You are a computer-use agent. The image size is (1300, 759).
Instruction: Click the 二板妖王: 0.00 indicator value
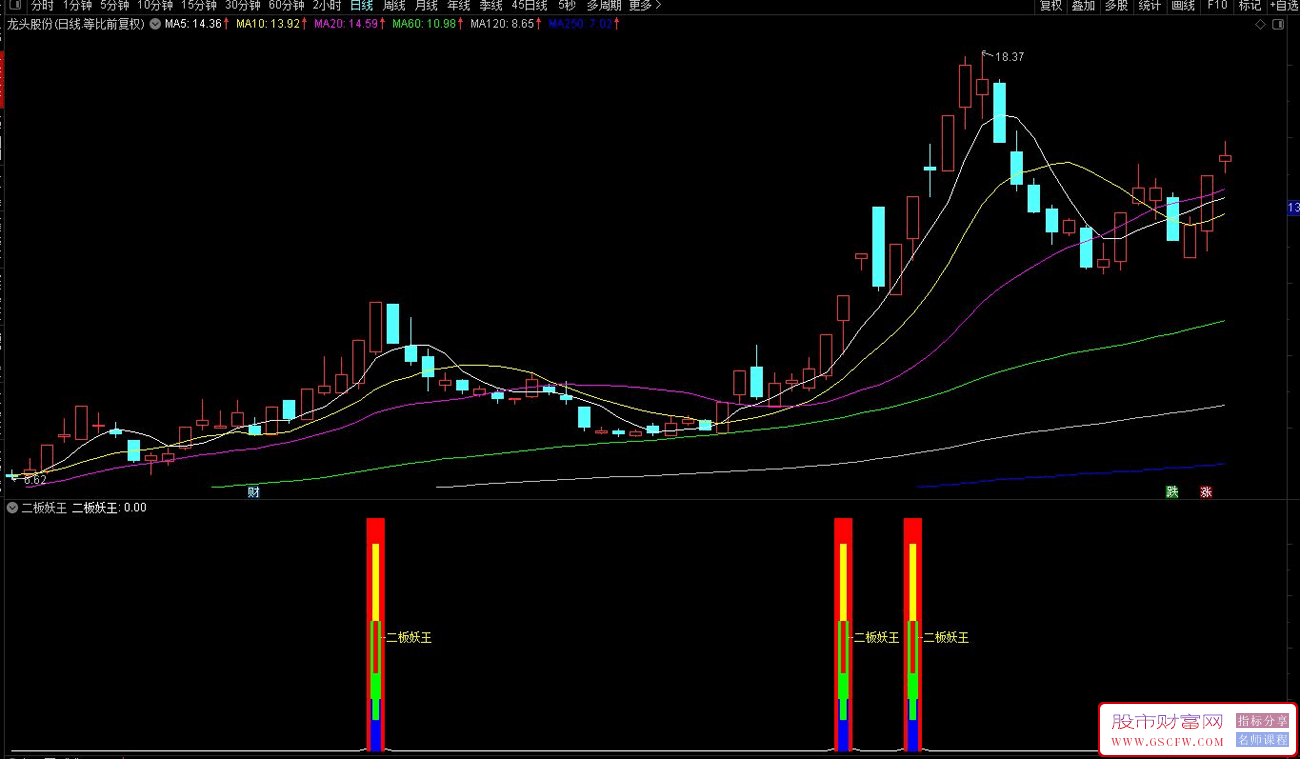[109, 508]
